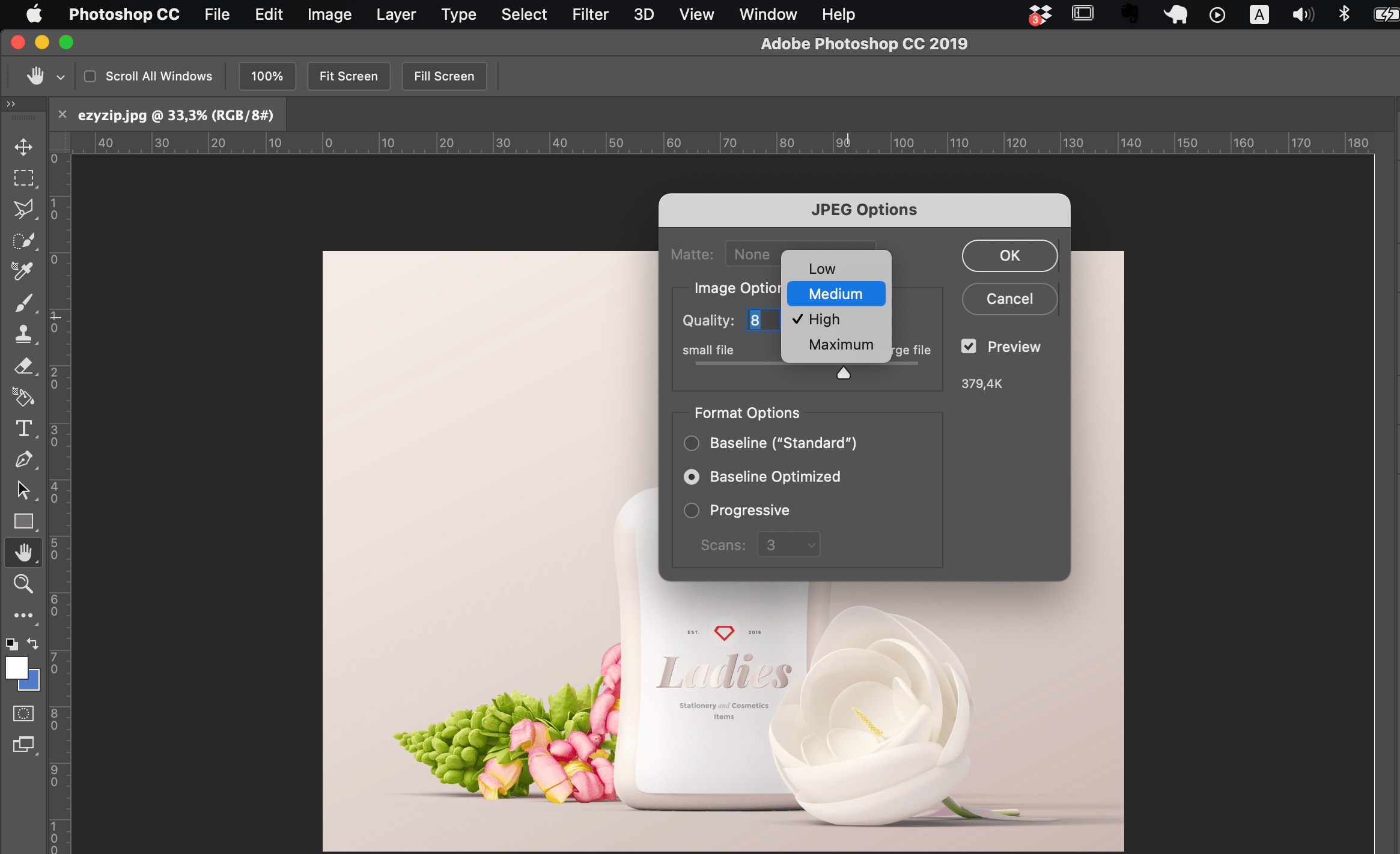Open the View menu
The height and width of the screenshot is (854, 1400).
coord(696,14)
